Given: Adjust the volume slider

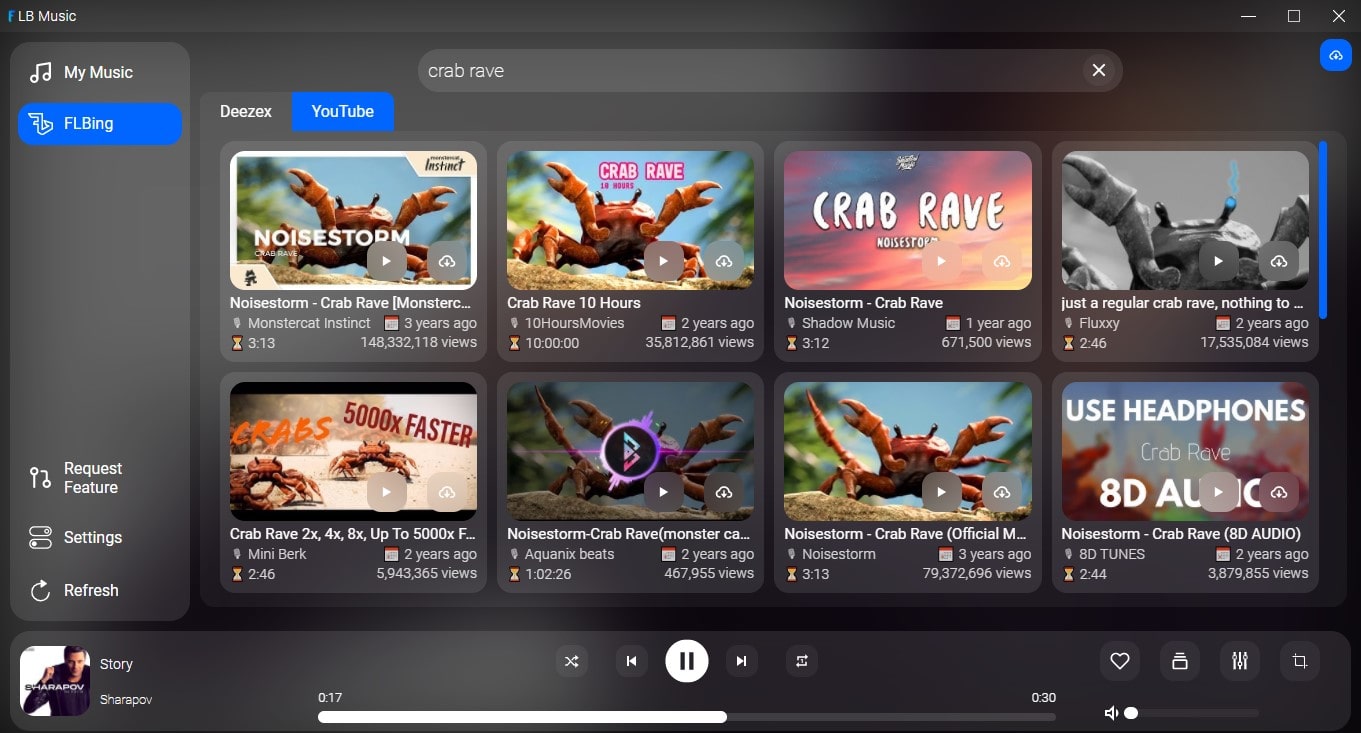Looking at the screenshot, I should [1192, 713].
